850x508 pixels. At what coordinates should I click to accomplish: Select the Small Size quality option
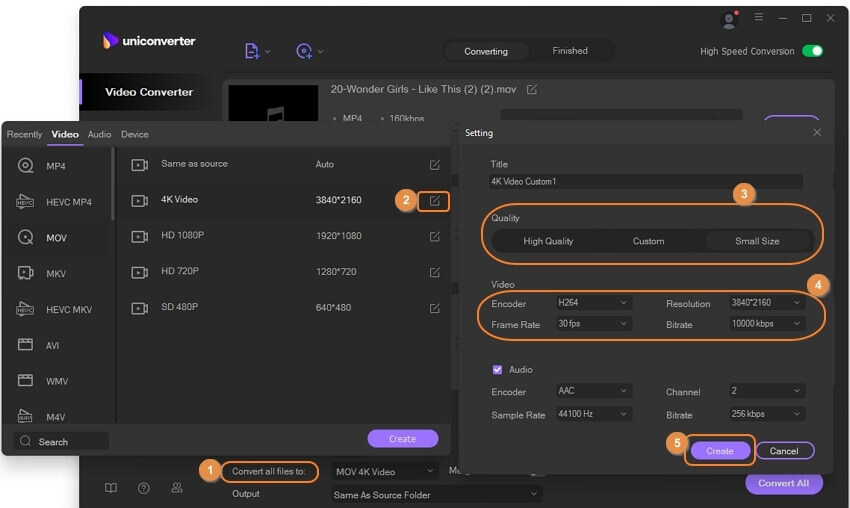coord(755,241)
